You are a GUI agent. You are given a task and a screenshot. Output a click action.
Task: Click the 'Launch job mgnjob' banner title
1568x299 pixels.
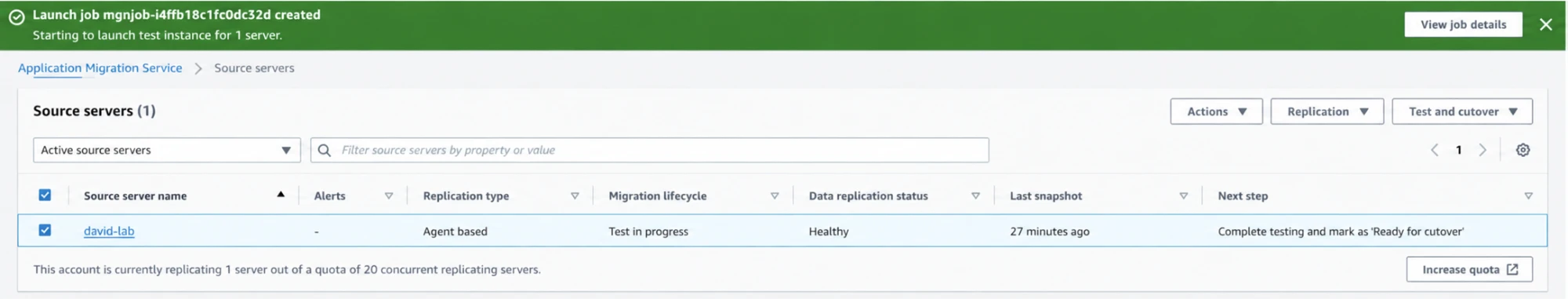tap(176, 15)
